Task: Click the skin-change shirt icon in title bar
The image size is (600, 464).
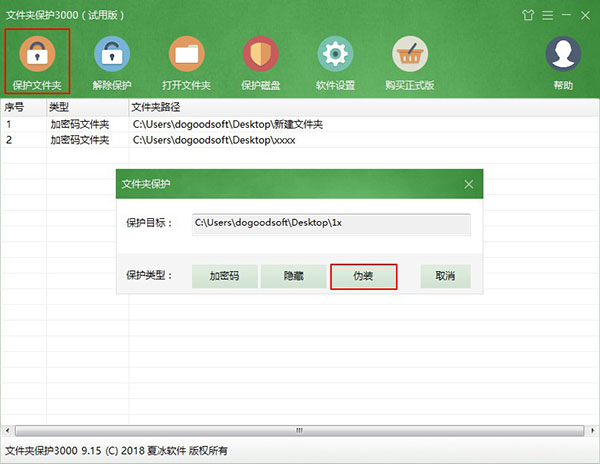Action: pos(528,15)
